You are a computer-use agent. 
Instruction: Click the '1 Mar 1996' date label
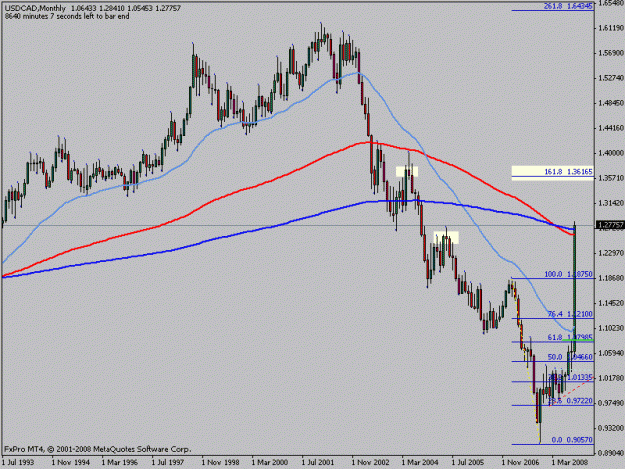(120, 463)
